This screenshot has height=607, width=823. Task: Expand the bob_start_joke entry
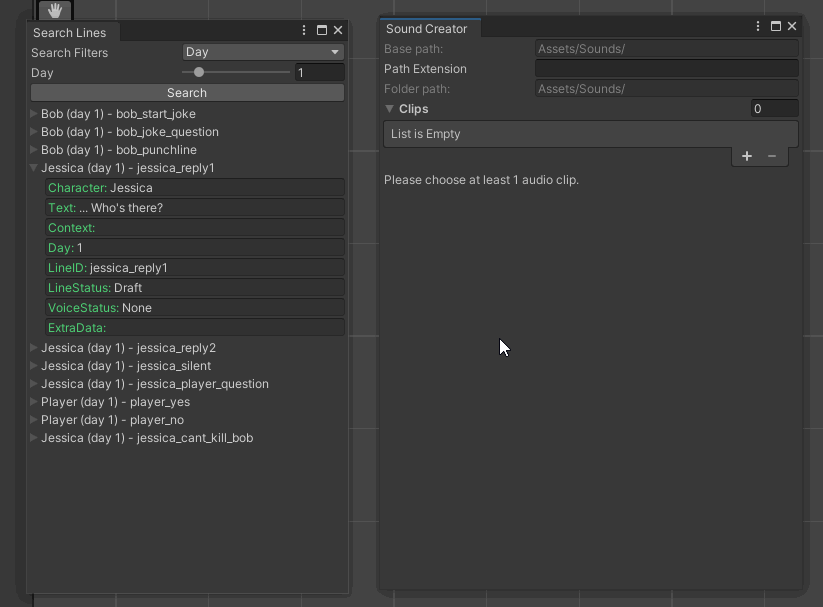pos(33,114)
